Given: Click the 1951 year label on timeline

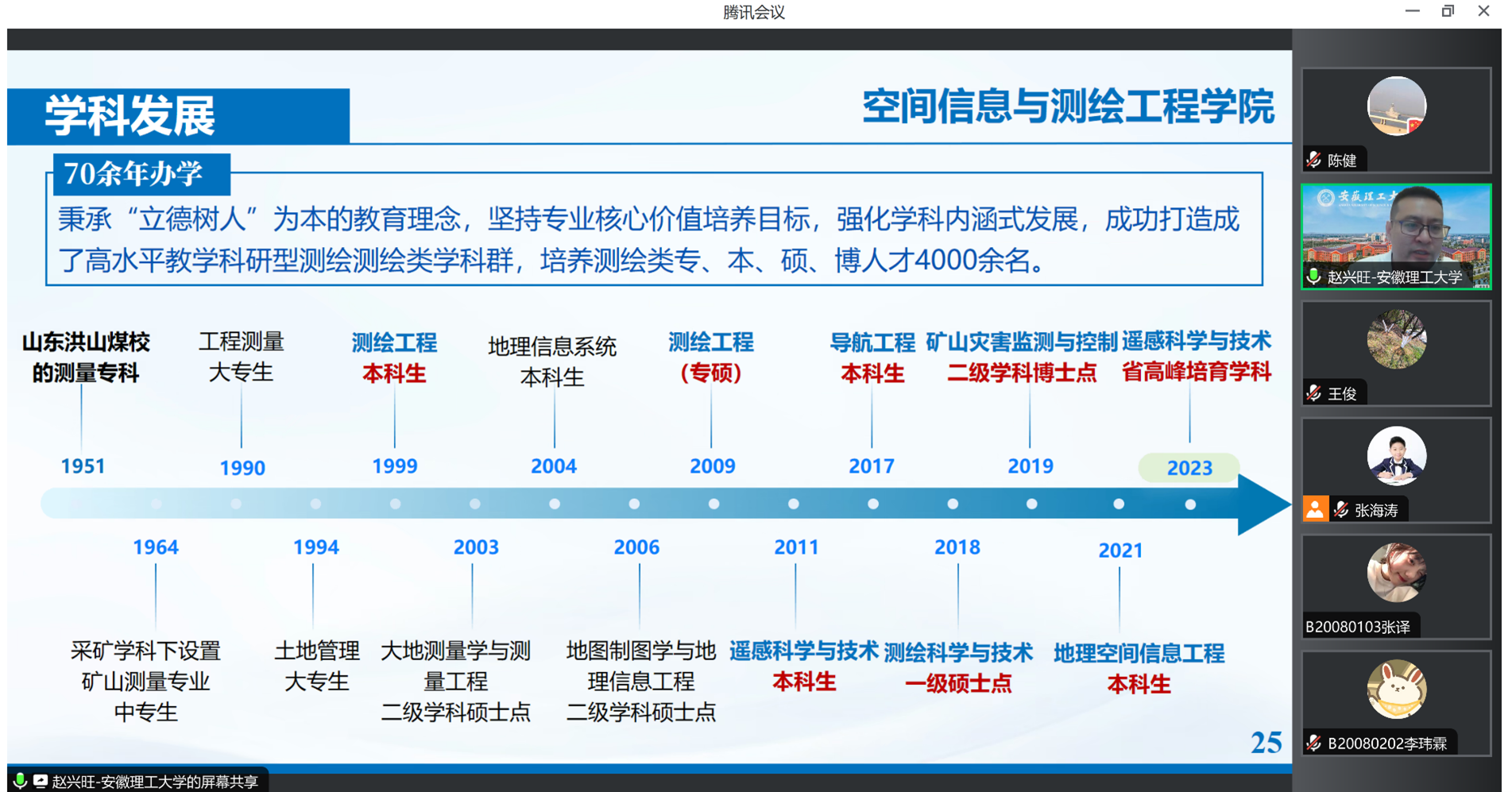Looking at the screenshot, I should pyautogui.click(x=83, y=466).
